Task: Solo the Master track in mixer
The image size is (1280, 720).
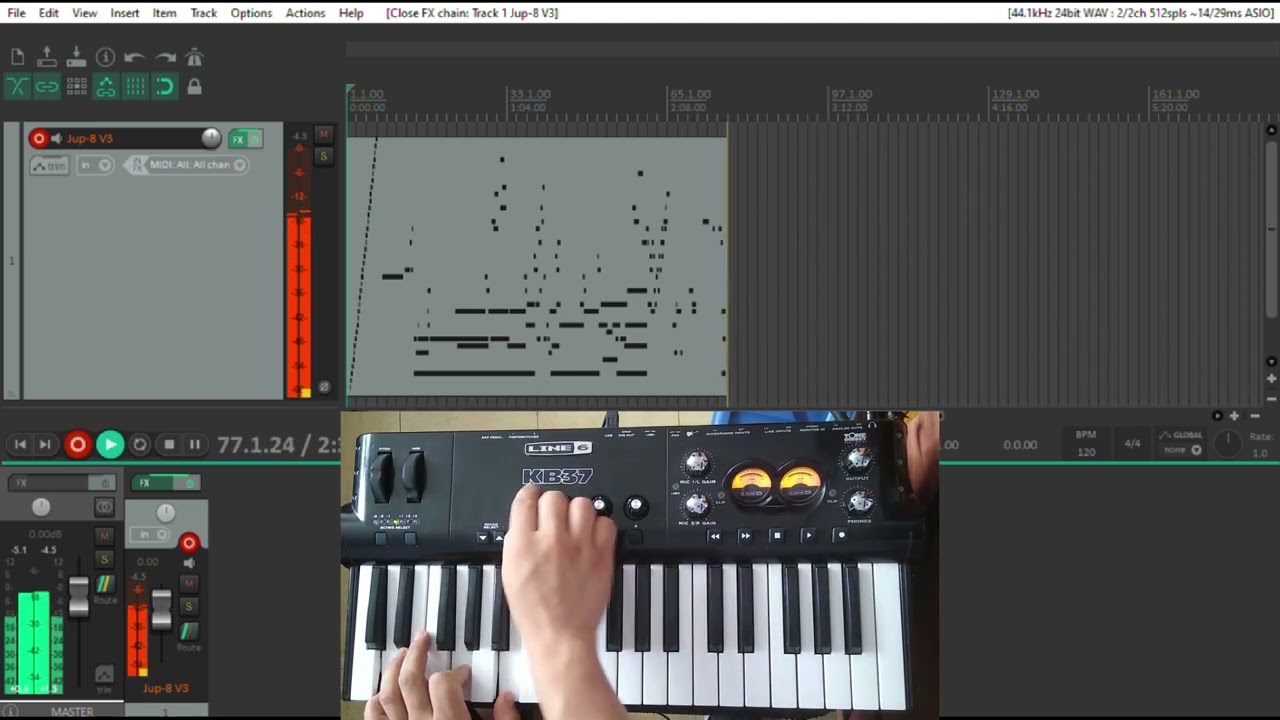Action: tap(104, 559)
